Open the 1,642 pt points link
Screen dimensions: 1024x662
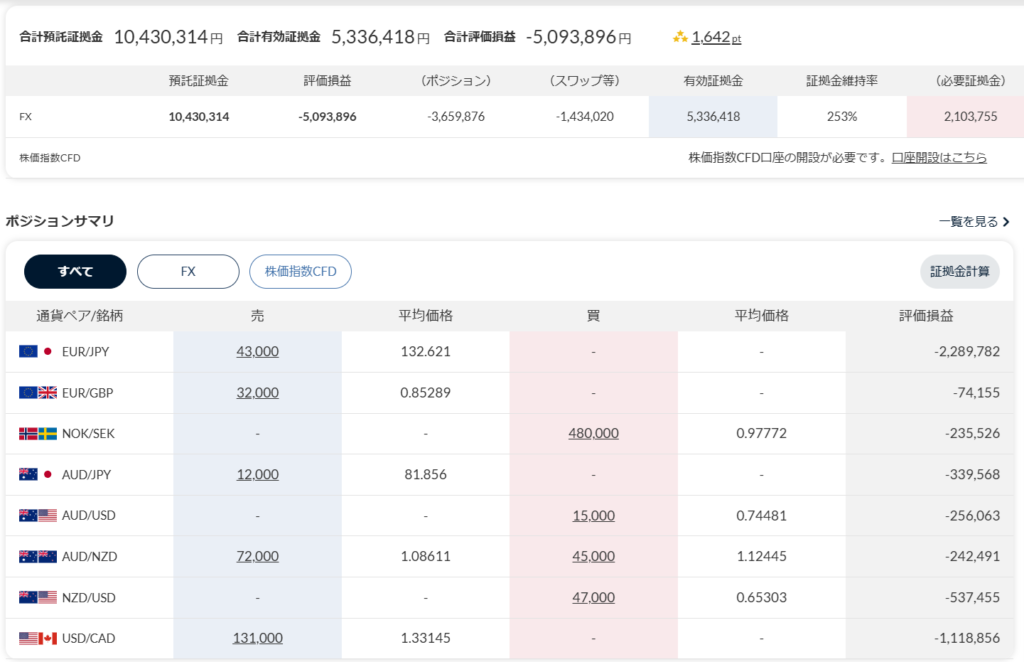[x=716, y=38]
